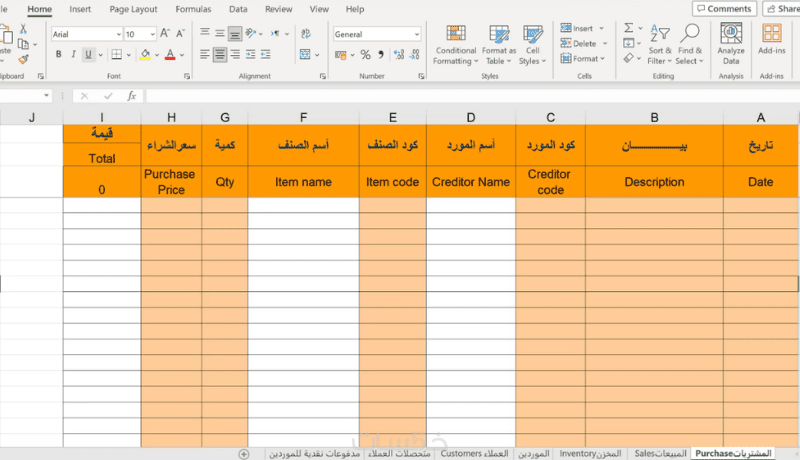Image resolution: width=800 pixels, height=460 pixels.
Task: Open Cell Styles gallery
Action: [532, 45]
